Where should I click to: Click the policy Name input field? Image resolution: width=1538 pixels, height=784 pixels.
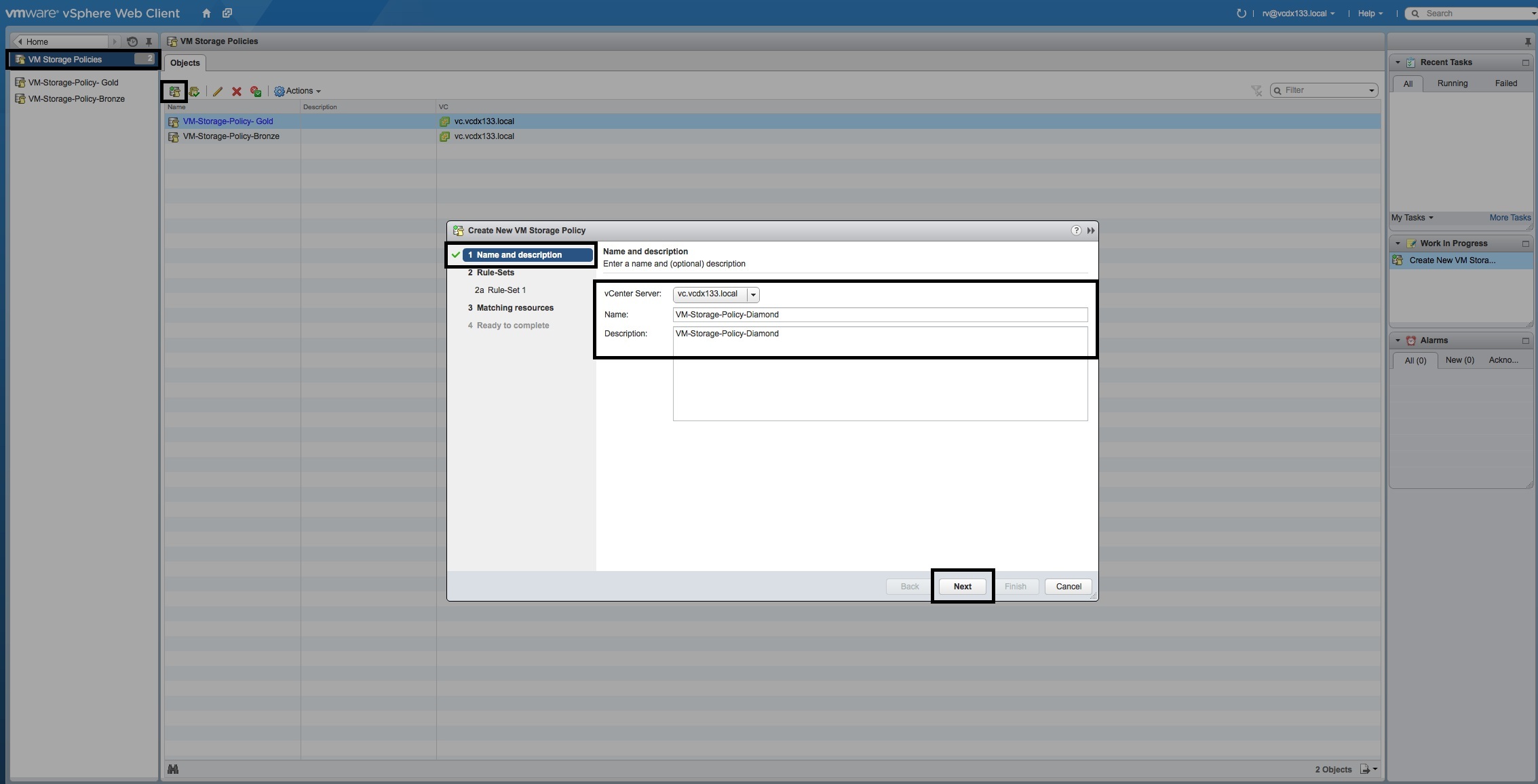click(x=879, y=315)
